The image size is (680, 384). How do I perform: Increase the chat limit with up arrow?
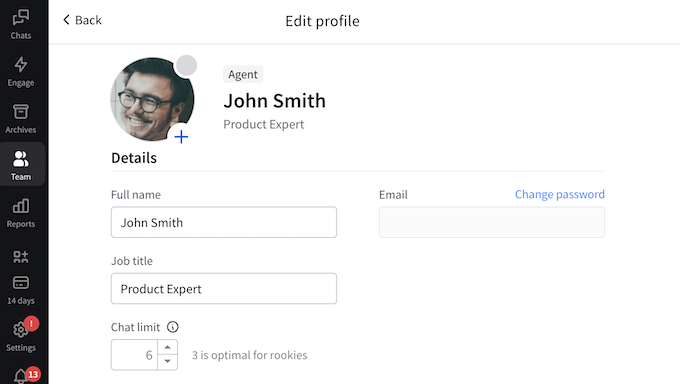(x=167, y=347)
